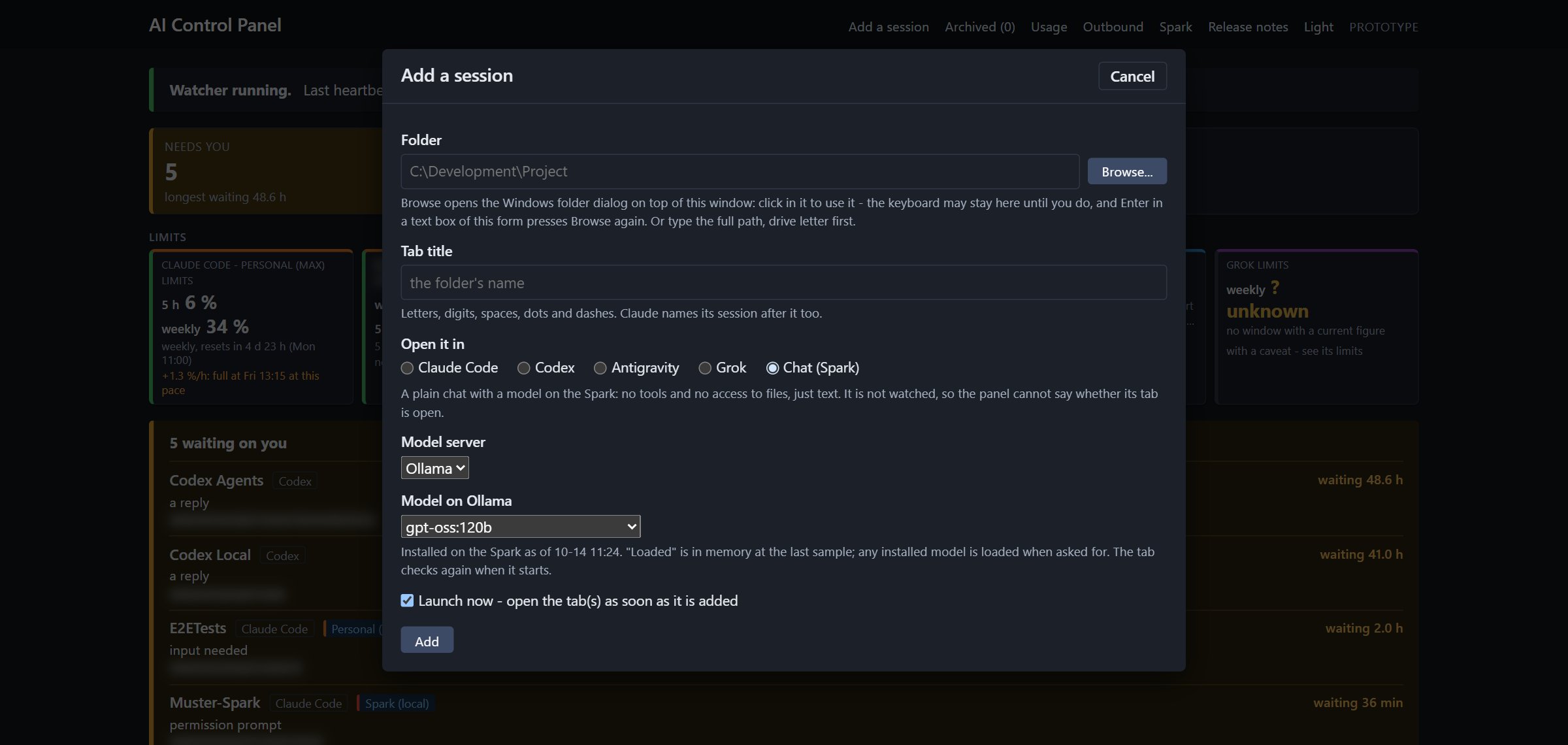This screenshot has width=1568, height=745.
Task: Click the Browse... button
Action: click(1127, 171)
